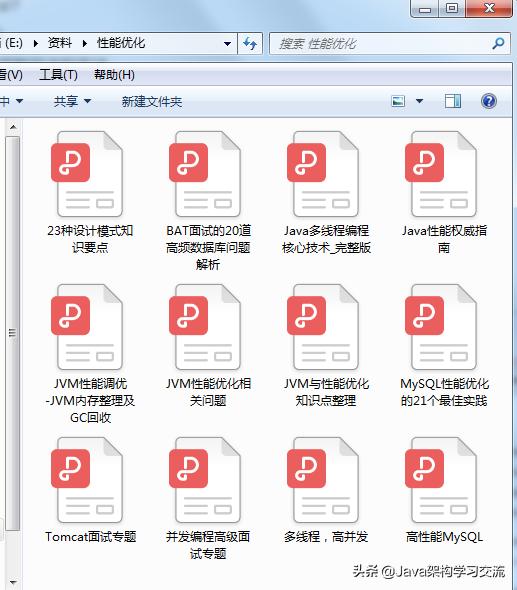
Task: Click 性能优化 in the address breadcrumb
Action: (x=121, y=43)
